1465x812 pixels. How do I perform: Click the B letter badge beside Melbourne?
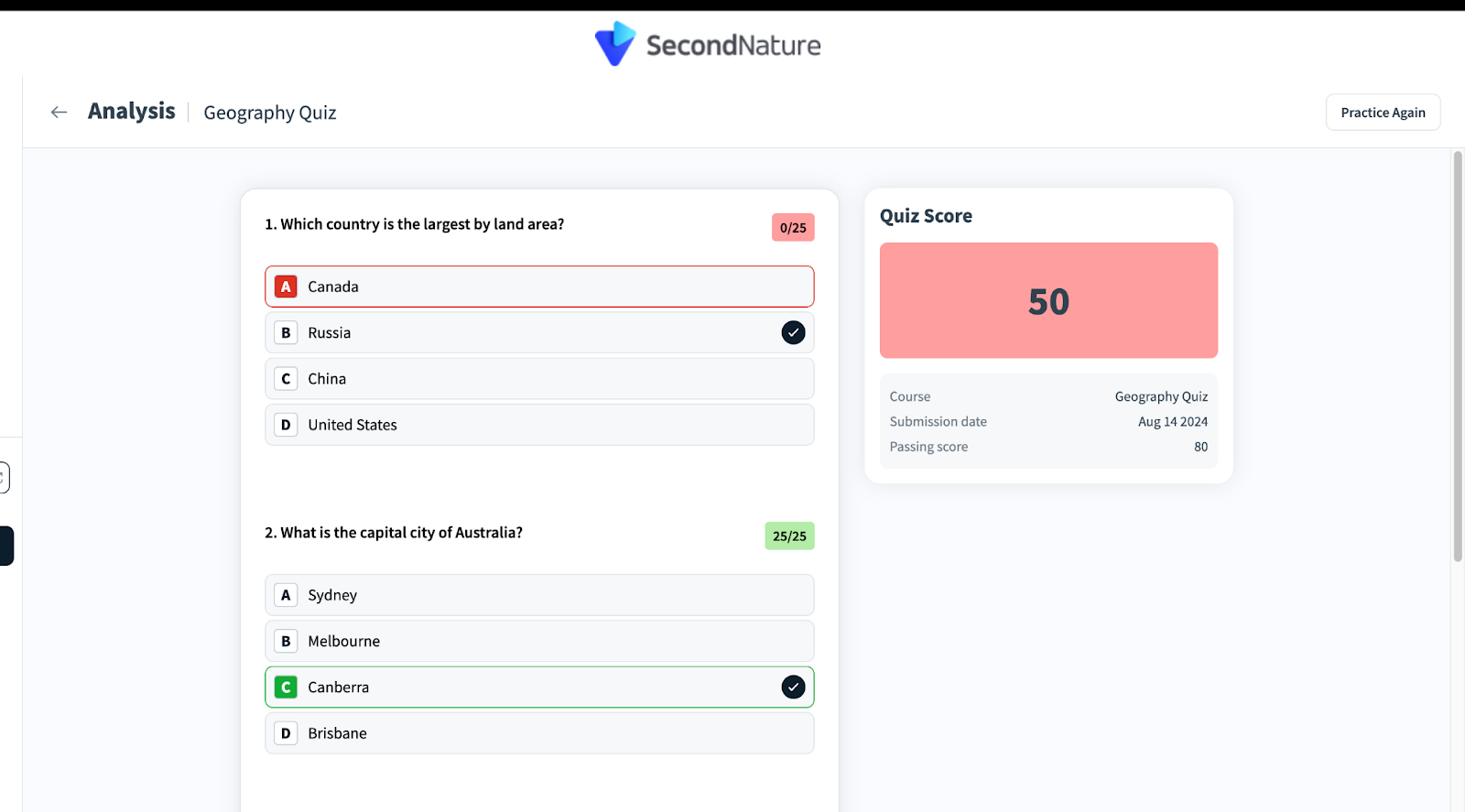coord(286,641)
